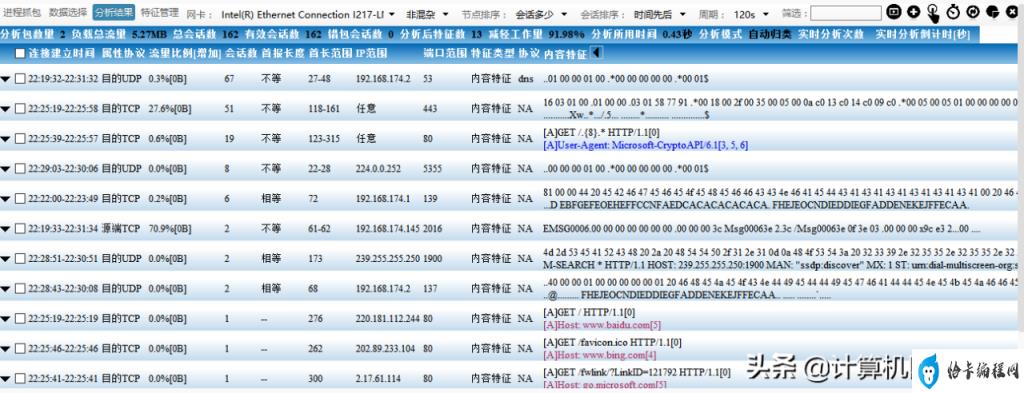
Task: Switch to the 特征管理 tab
Action: coord(159,12)
